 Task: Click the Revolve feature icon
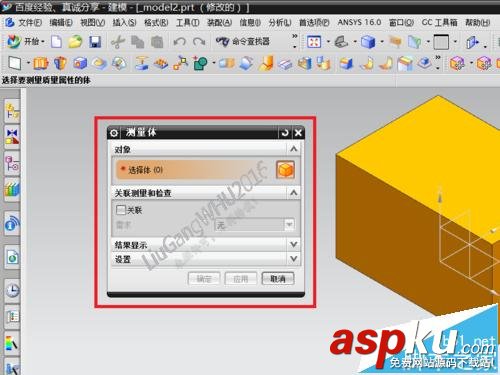(x=60, y=63)
